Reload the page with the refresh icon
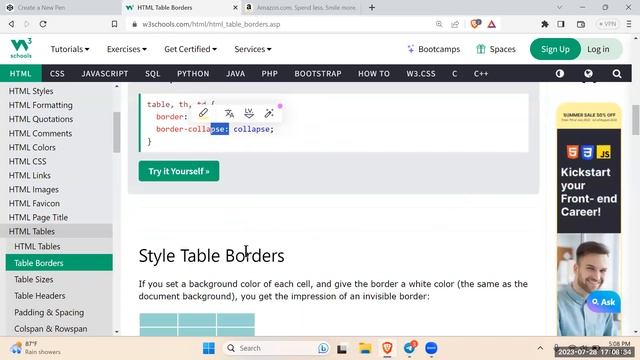The width and height of the screenshot is (640, 360). [43, 24]
